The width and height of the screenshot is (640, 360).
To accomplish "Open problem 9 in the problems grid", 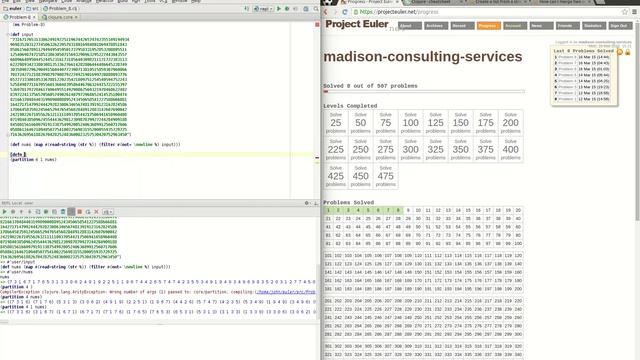I will coord(408,210).
